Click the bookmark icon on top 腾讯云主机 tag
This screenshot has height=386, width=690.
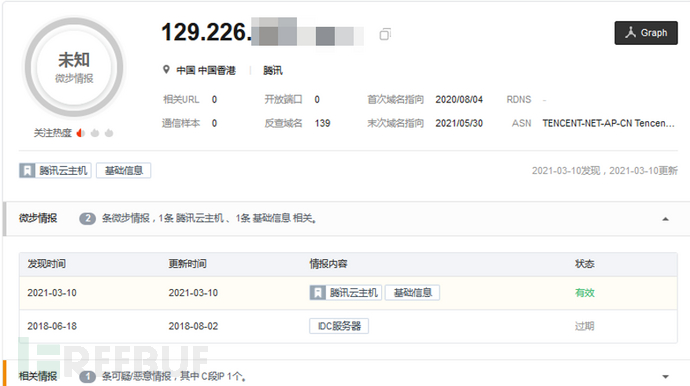point(27,170)
